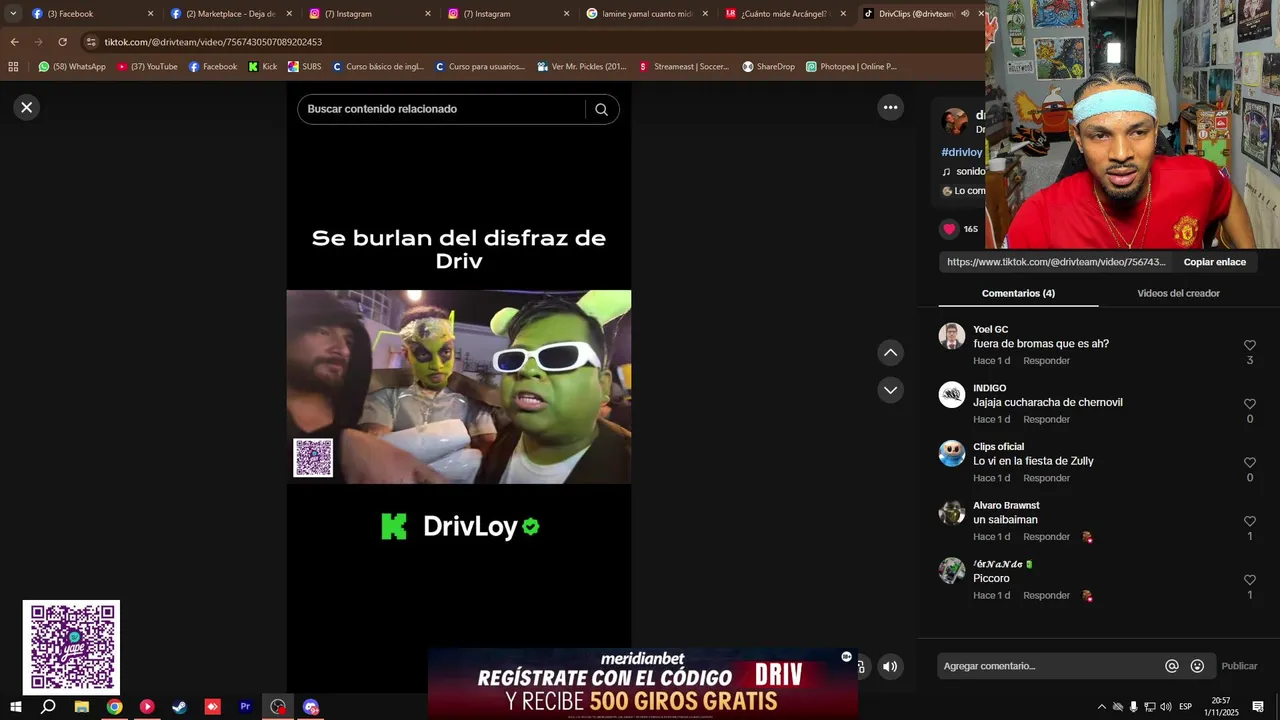Switch to Comentarios (4) tab
Viewport: 1280px width, 720px height.
(x=1018, y=293)
